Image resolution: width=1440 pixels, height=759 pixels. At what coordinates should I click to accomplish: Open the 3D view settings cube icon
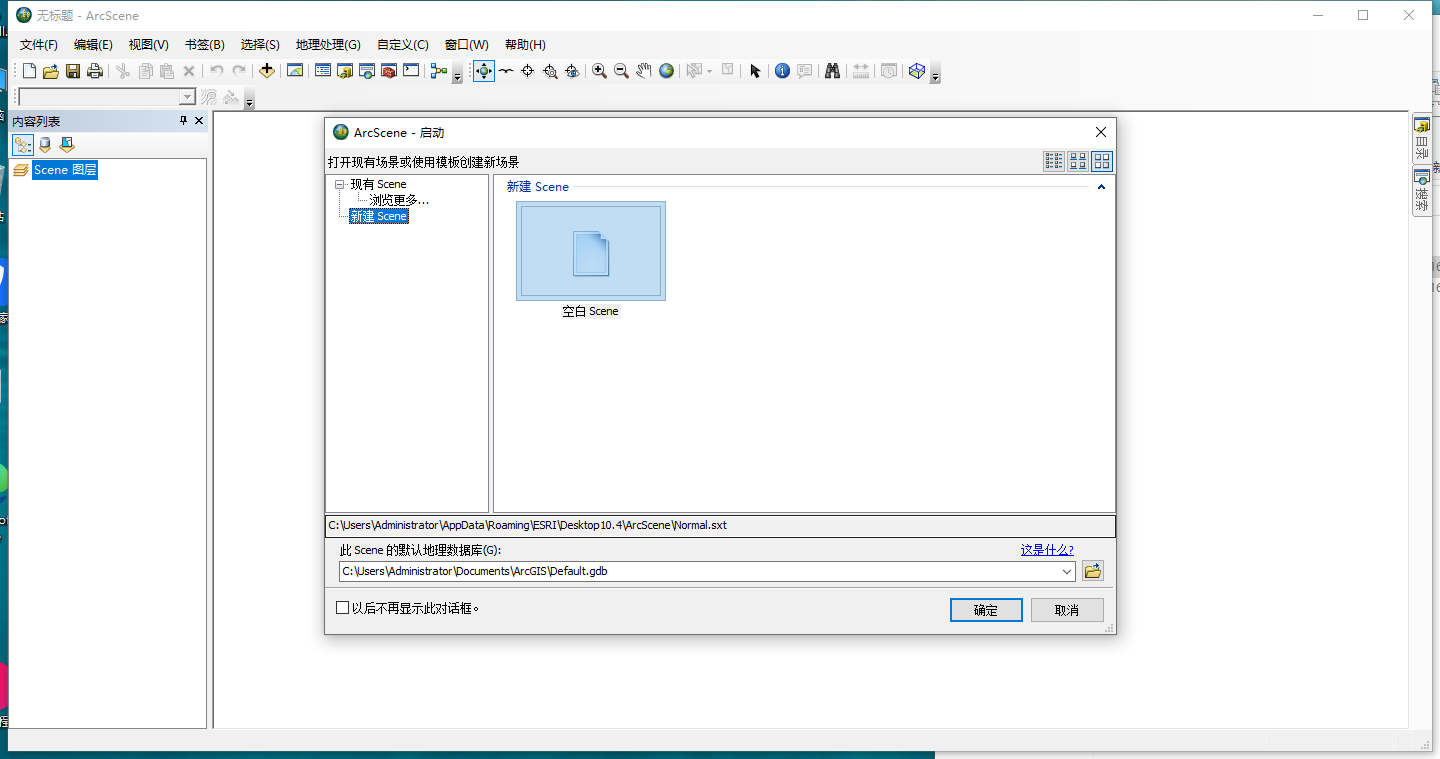tap(917, 71)
